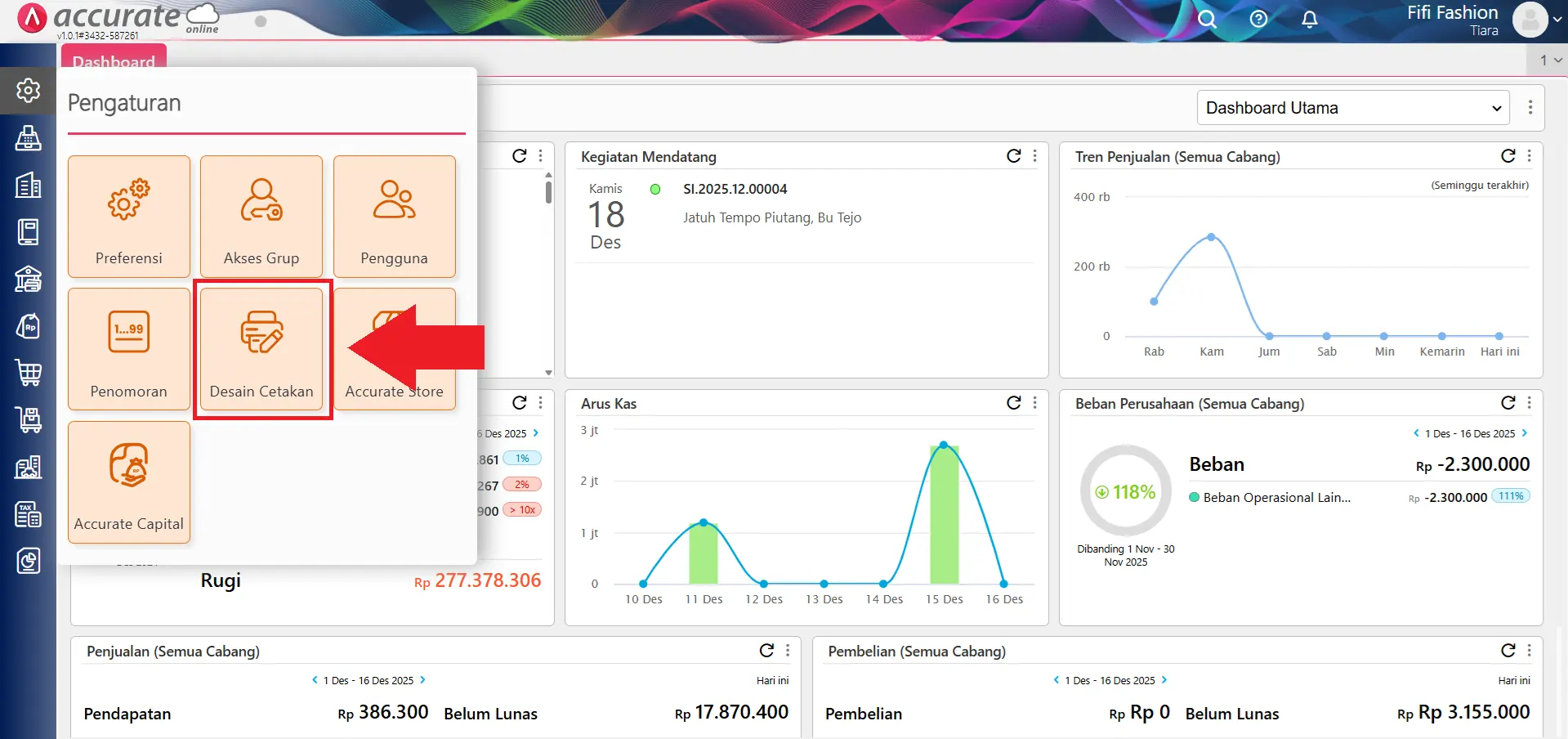Expand the user profile menu arrow
Screen dimensions: 1568x739
click(1556, 20)
